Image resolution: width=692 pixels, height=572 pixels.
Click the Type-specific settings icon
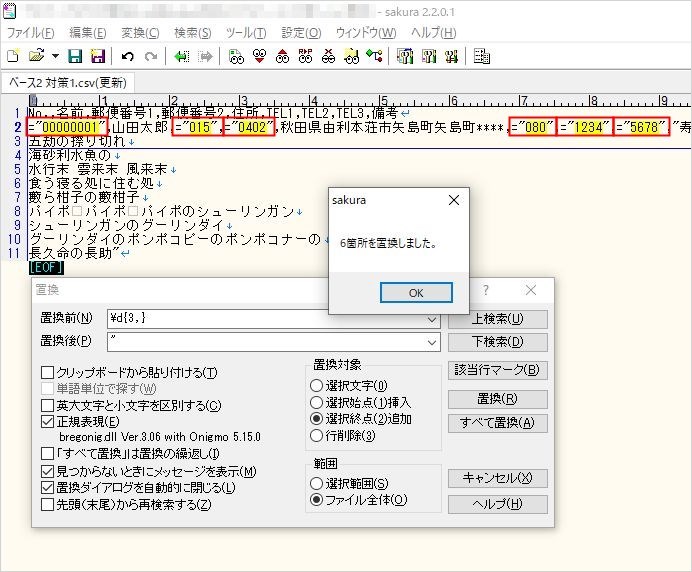tap(429, 56)
